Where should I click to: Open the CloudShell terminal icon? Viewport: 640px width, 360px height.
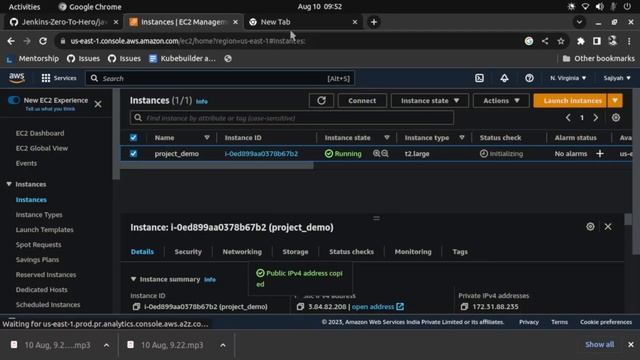(479, 78)
